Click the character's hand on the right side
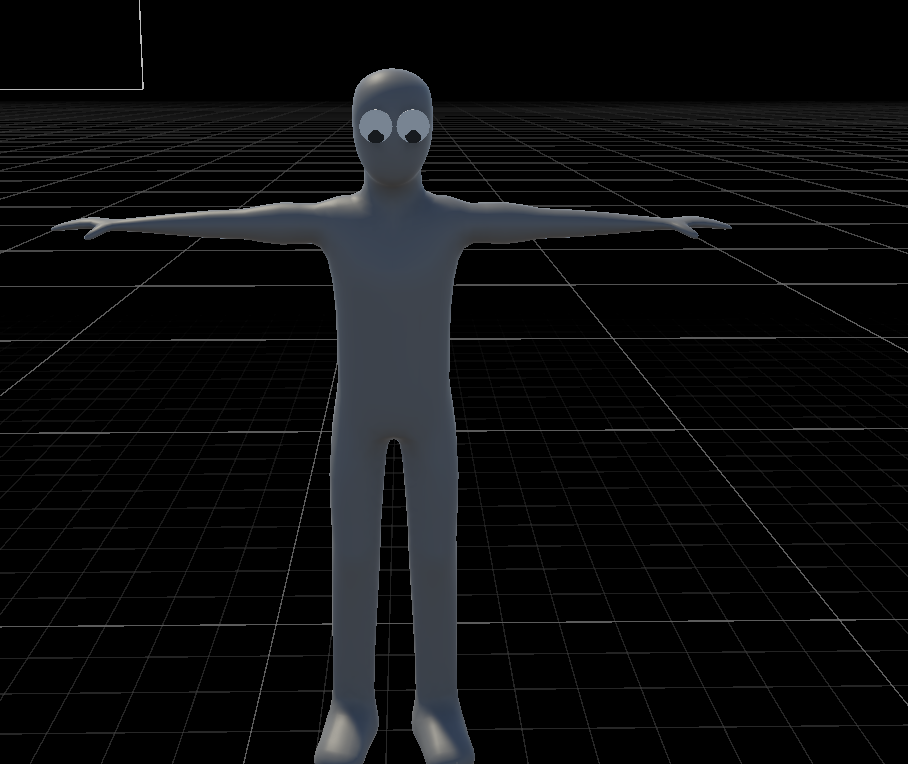Viewport: 908px width, 764px height. [702, 225]
